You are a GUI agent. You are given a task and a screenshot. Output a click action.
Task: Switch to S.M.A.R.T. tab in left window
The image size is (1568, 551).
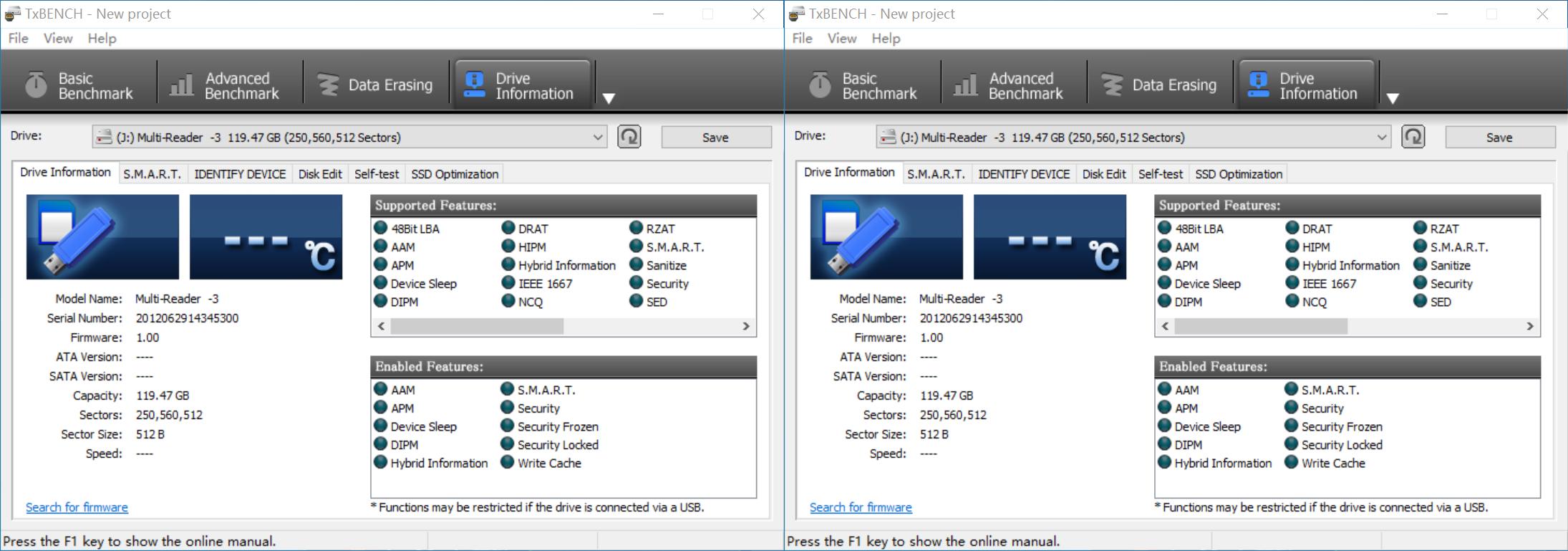(153, 174)
